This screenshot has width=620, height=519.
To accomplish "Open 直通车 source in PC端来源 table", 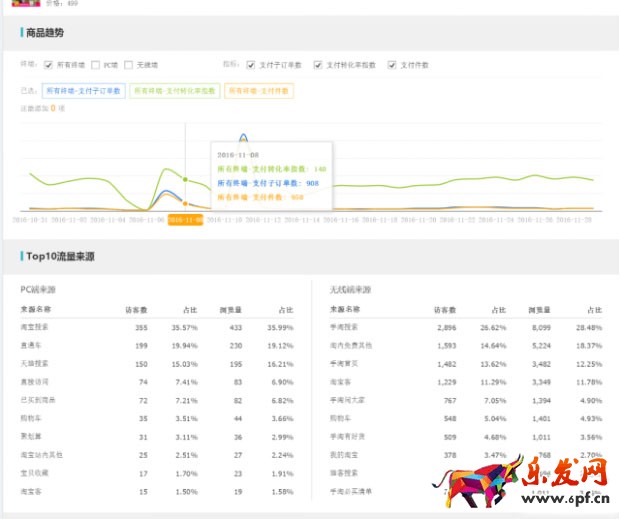I will (x=30, y=345).
